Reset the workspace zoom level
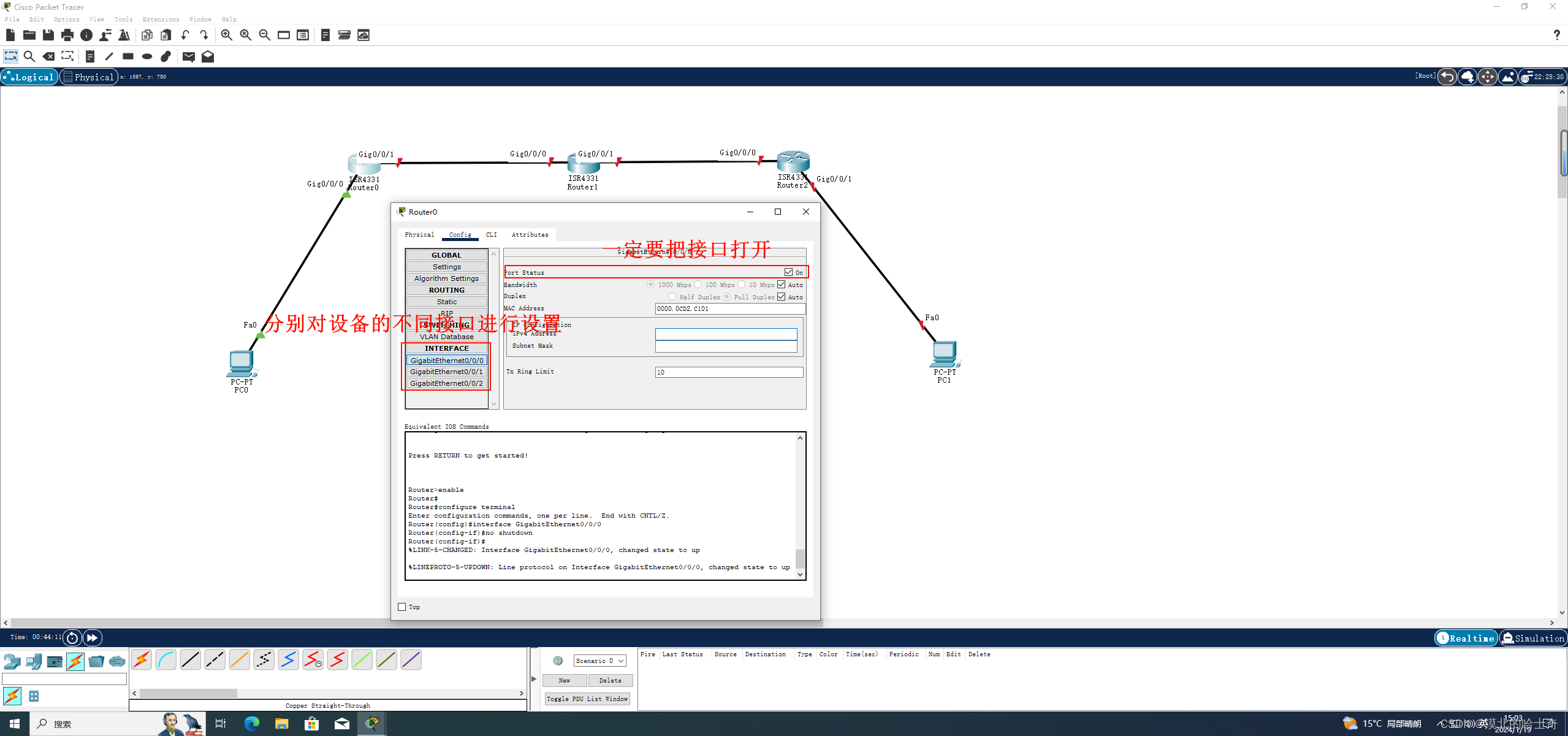The image size is (1568, 736). click(x=246, y=35)
